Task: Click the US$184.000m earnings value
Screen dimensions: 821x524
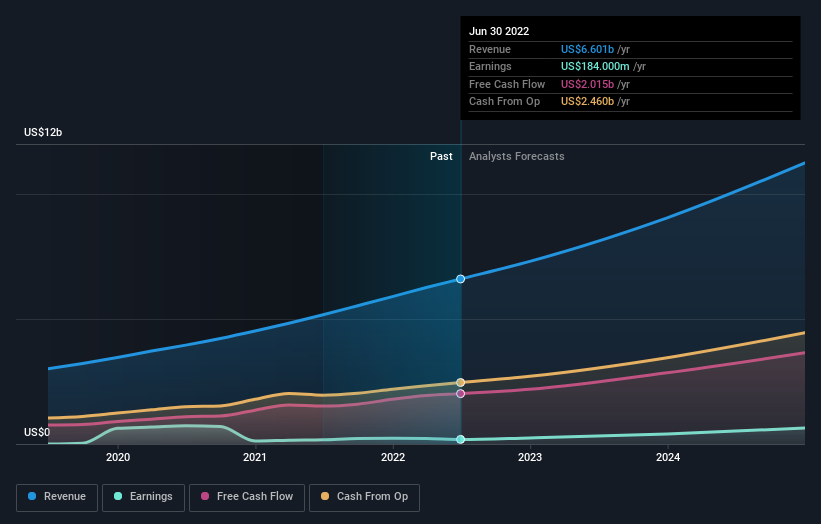Action: click(595, 66)
